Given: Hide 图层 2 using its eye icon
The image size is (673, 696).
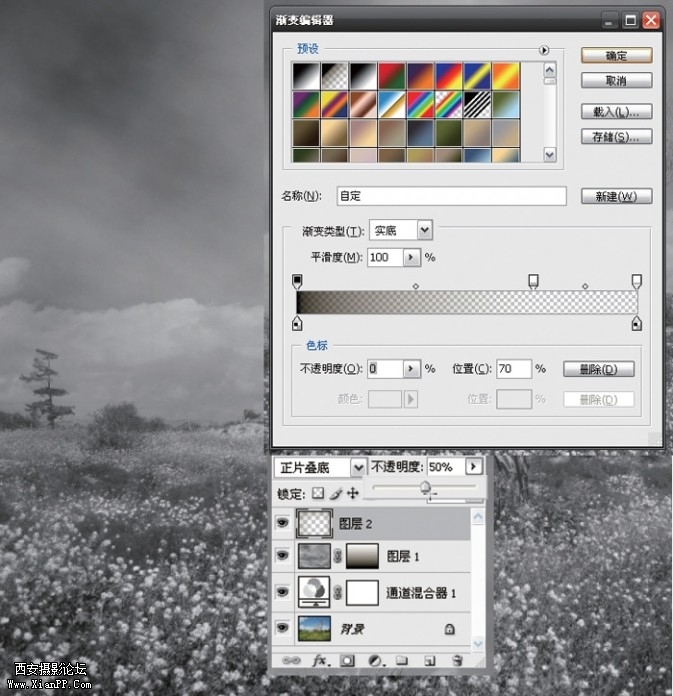Looking at the screenshot, I should tap(284, 521).
